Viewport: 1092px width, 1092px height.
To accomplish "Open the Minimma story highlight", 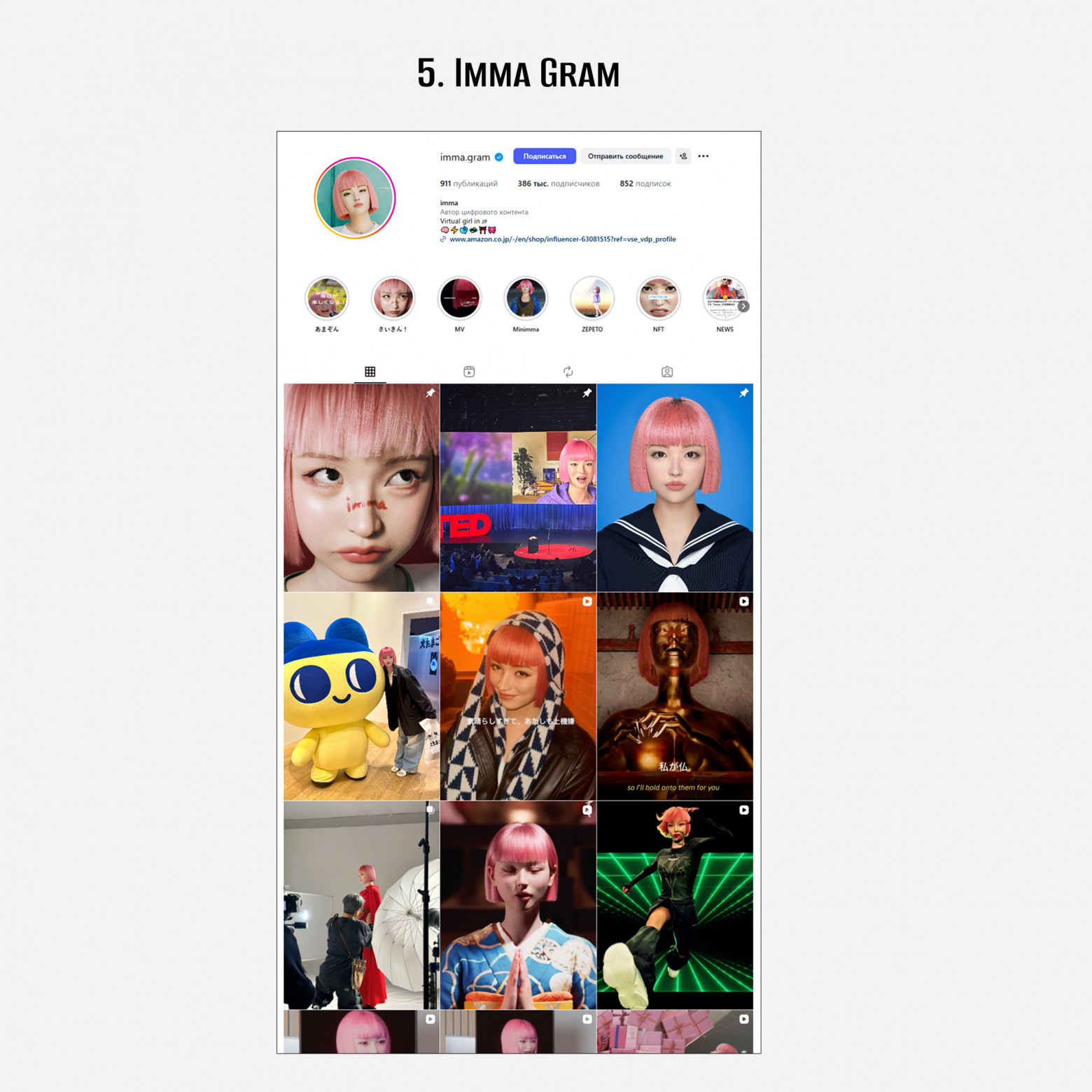I will [526, 298].
